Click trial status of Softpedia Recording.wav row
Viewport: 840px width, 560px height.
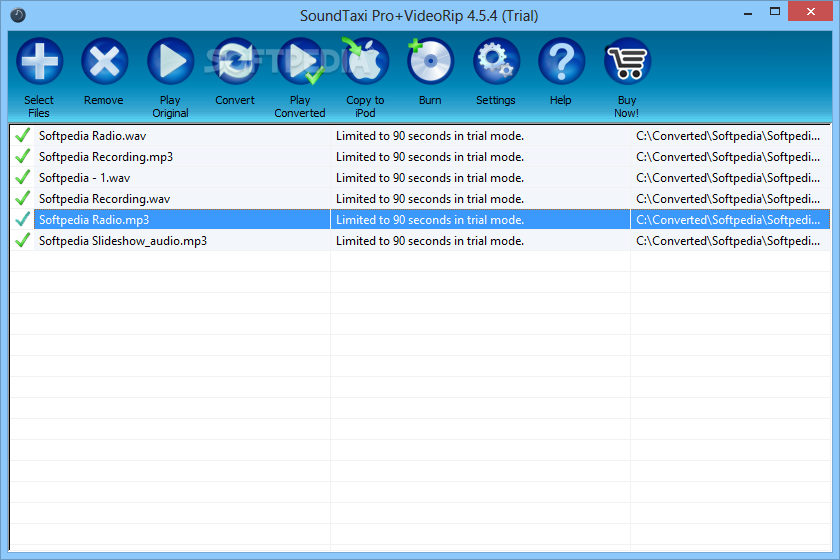point(430,199)
